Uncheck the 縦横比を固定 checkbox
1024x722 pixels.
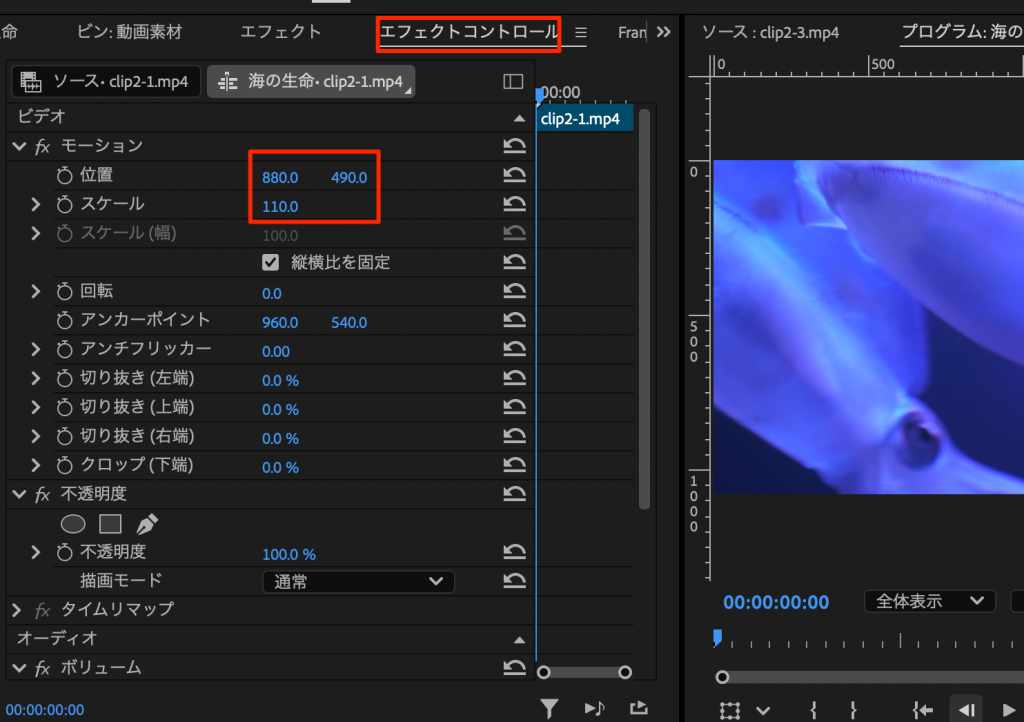(x=270, y=263)
